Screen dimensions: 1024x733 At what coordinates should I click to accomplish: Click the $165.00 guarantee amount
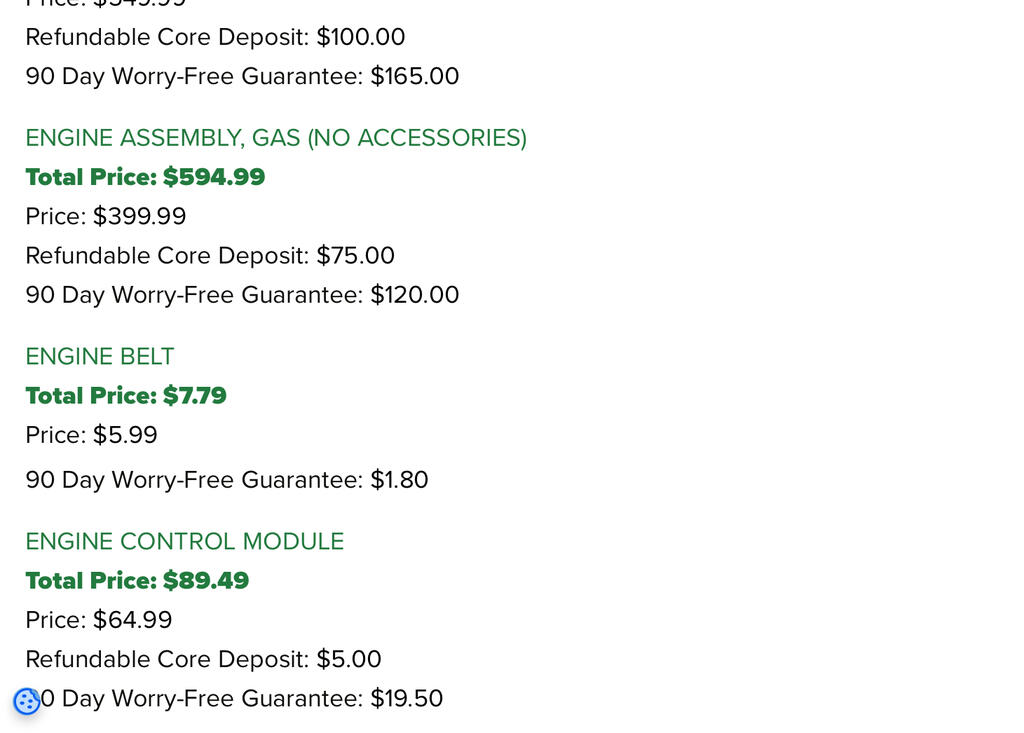pos(415,76)
